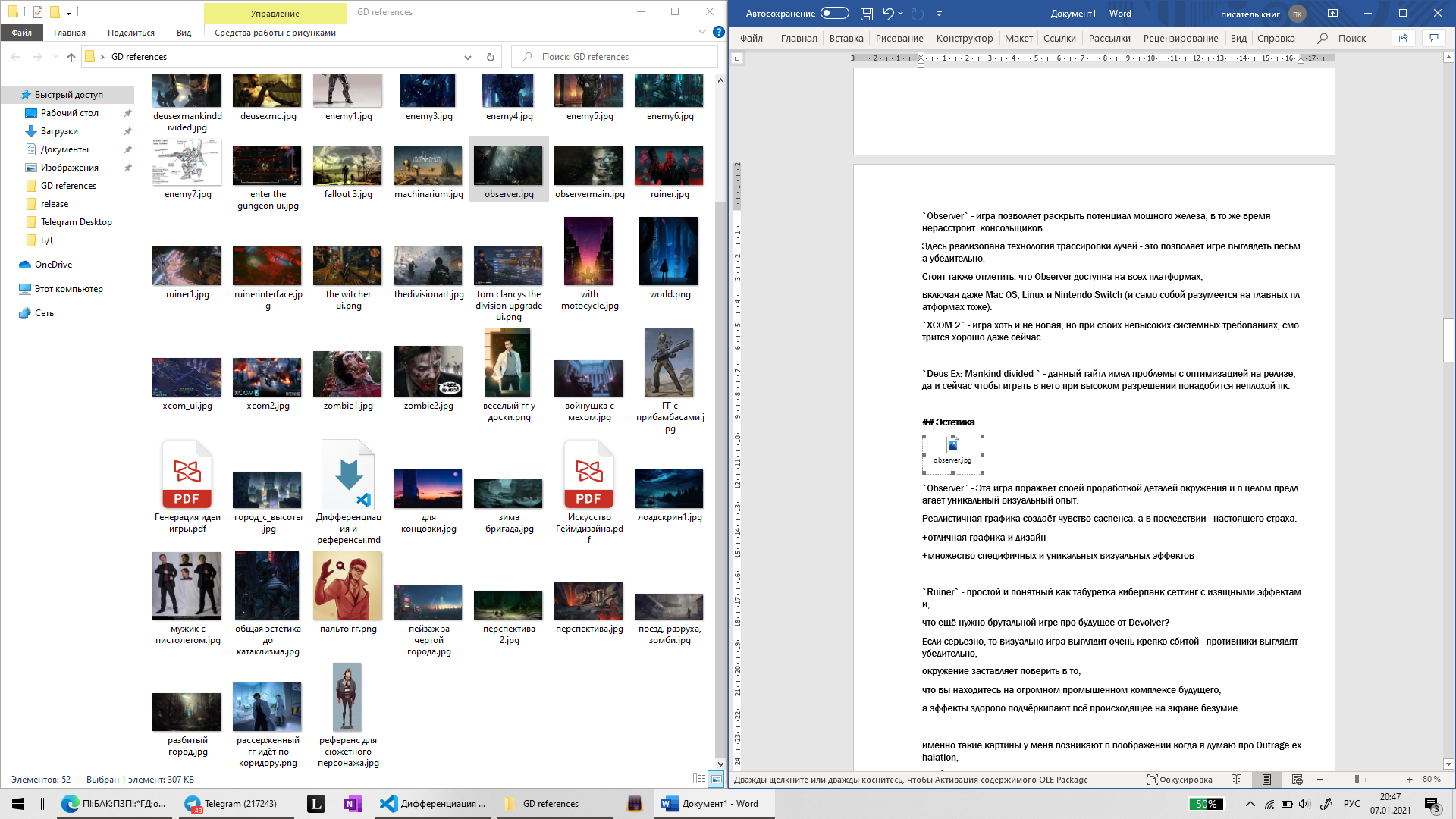The image size is (1456, 819).
Task: Click the 80 % zoom level in Word
Action: [1432, 780]
